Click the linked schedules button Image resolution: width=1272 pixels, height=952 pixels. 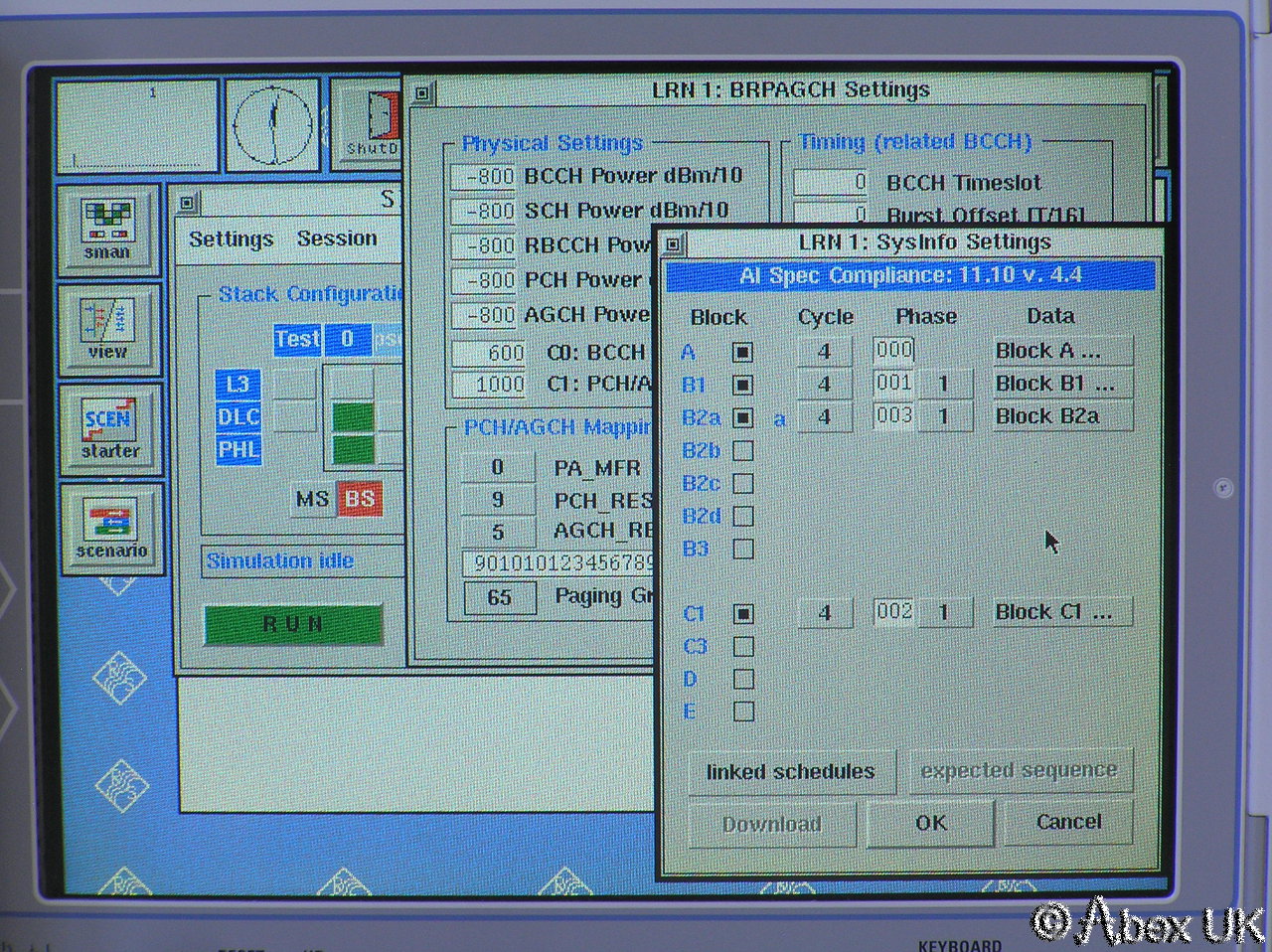click(790, 771)
